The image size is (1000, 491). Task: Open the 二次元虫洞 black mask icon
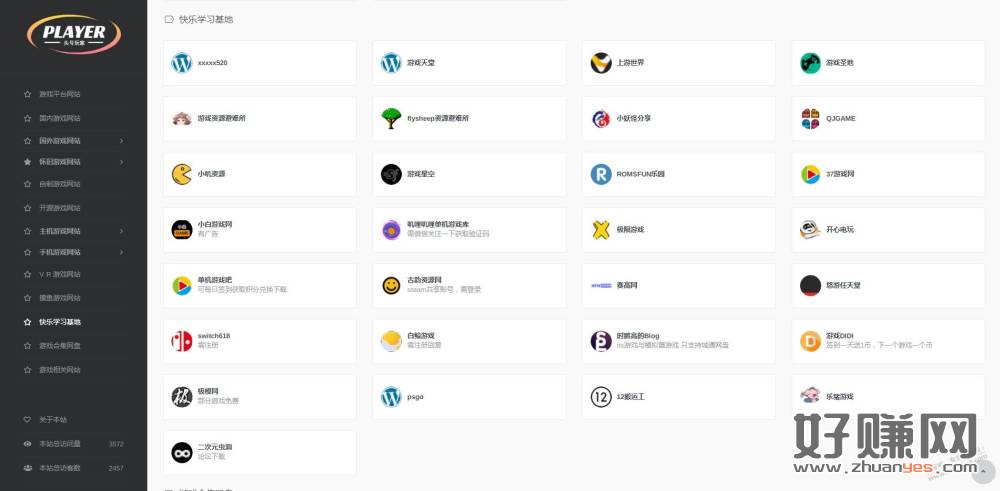[x=182, y=452]
